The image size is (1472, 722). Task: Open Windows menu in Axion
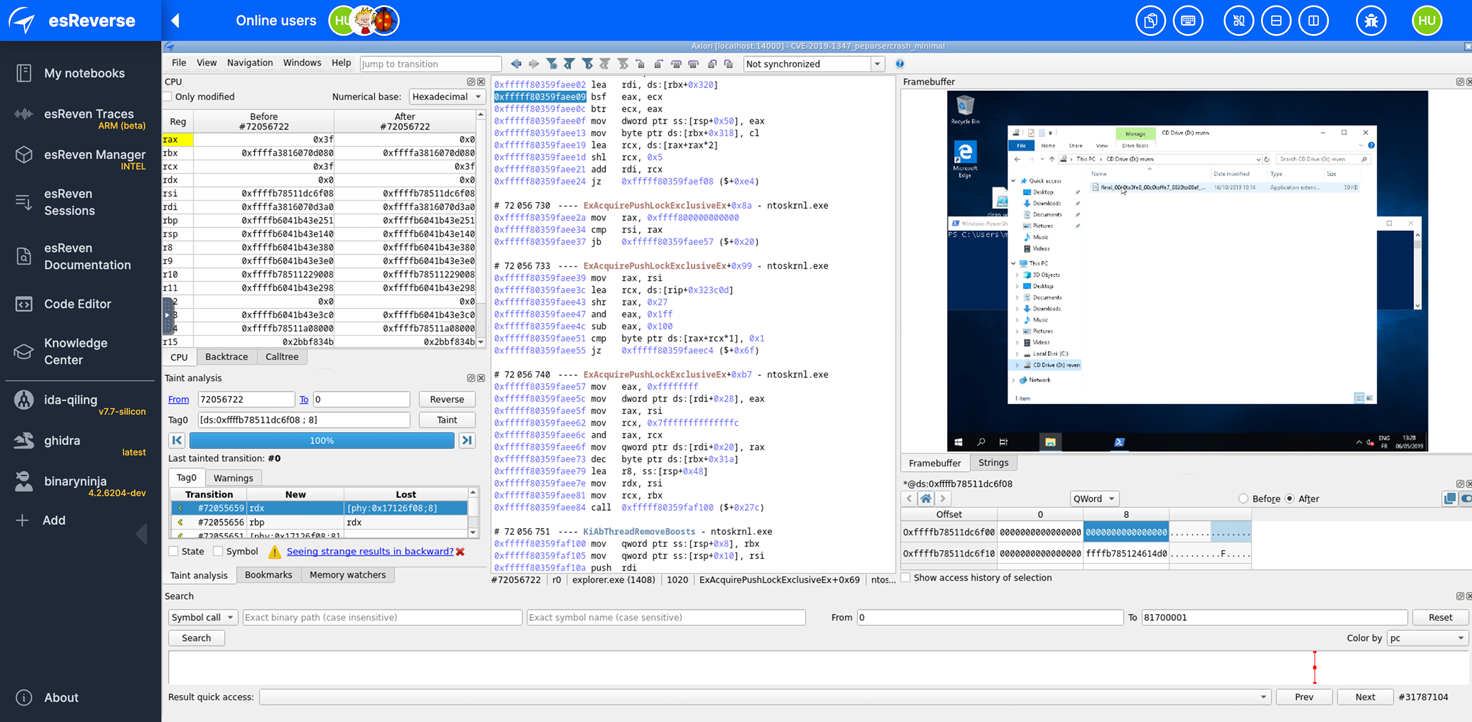pyautogui.click(x=302, y=63)
